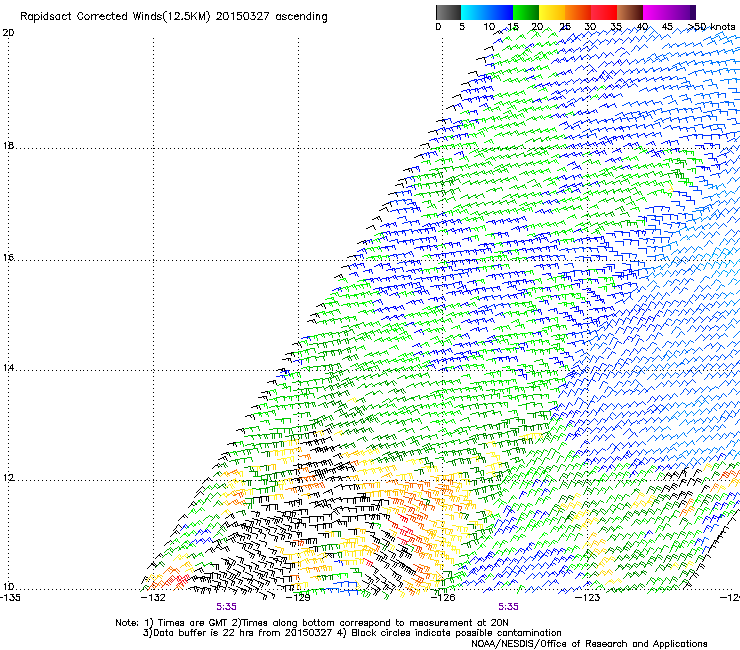Viewport: 740px width, 650px height.
Task: Click the orange 25-30 knots legend segment
Action: pos(578,12)
